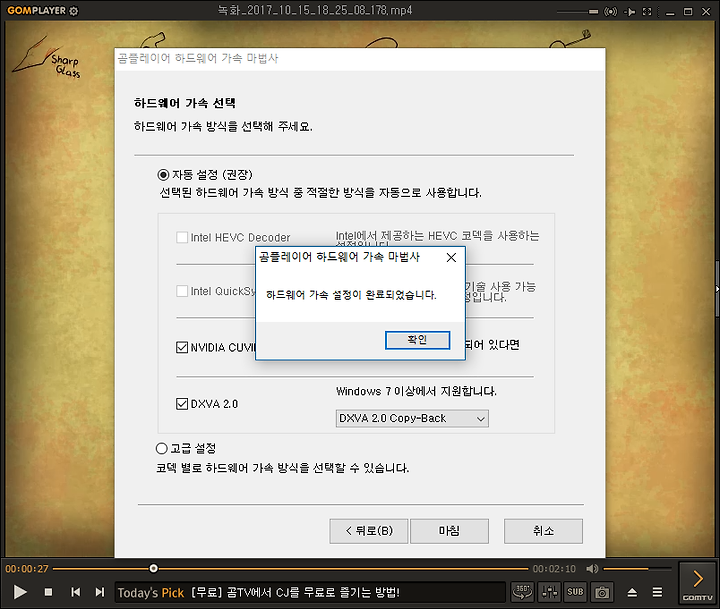Screen dimensions: 720x609
Task: Click the broadcast/cast icon in title bar
Action: pos(610,11)
